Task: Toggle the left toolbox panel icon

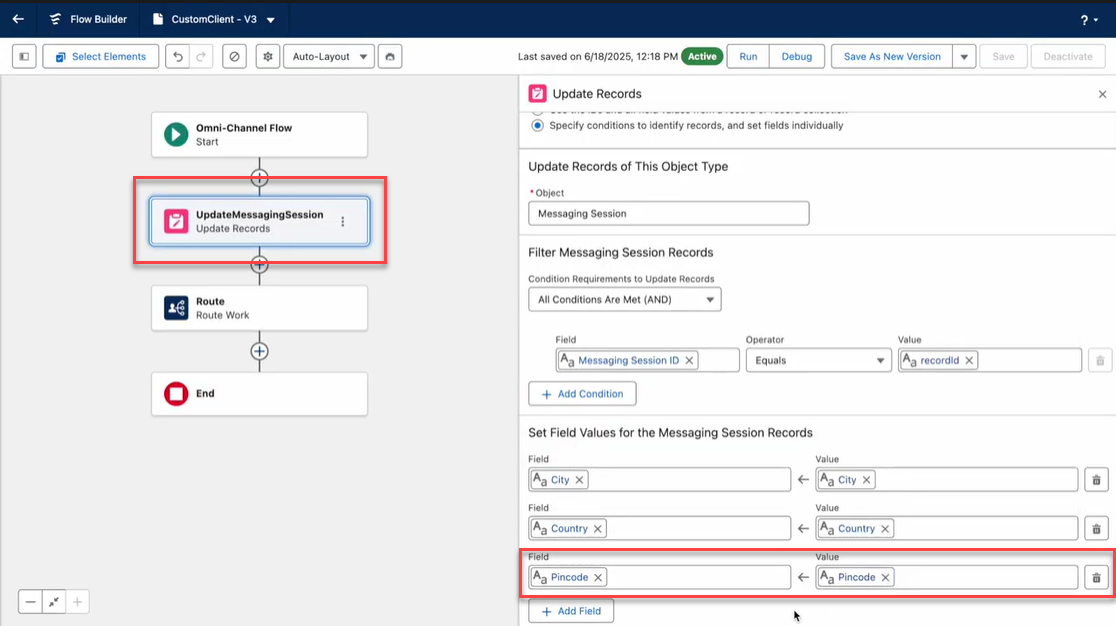Action: (25, 57)
